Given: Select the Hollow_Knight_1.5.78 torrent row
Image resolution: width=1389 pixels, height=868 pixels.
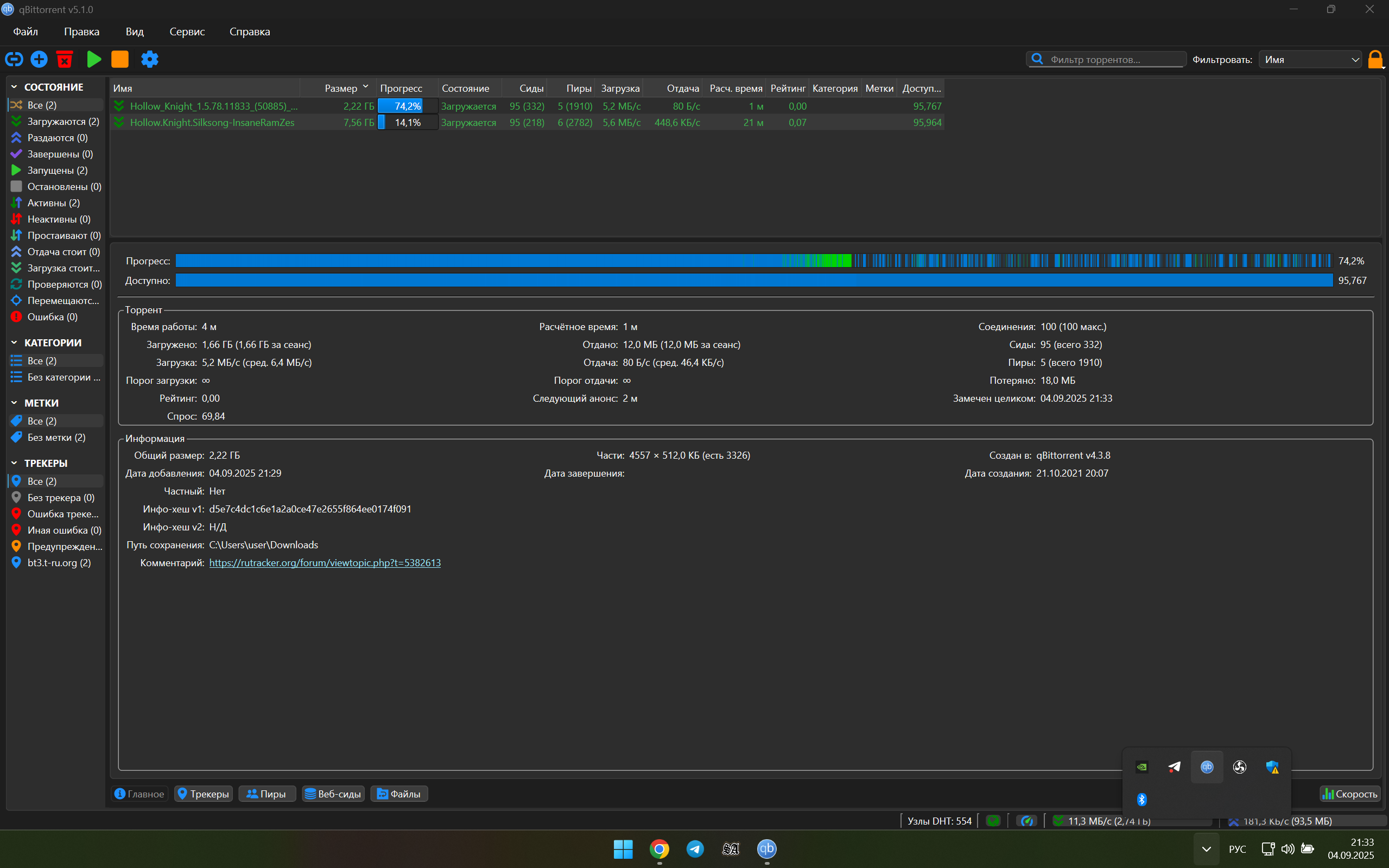Looking at the screenshot, I should point(527,106).
